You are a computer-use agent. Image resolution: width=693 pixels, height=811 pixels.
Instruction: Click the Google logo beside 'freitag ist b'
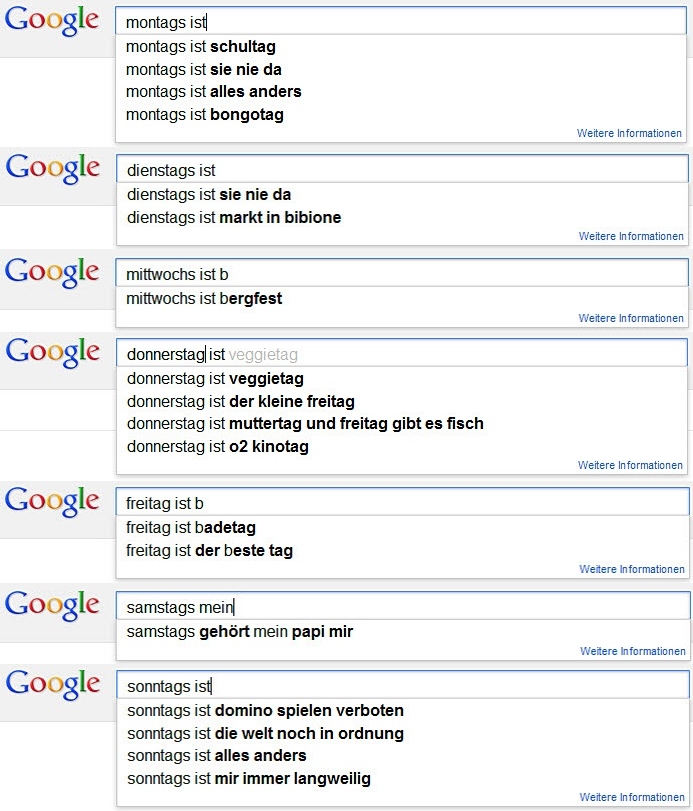[x=52, y=501]
